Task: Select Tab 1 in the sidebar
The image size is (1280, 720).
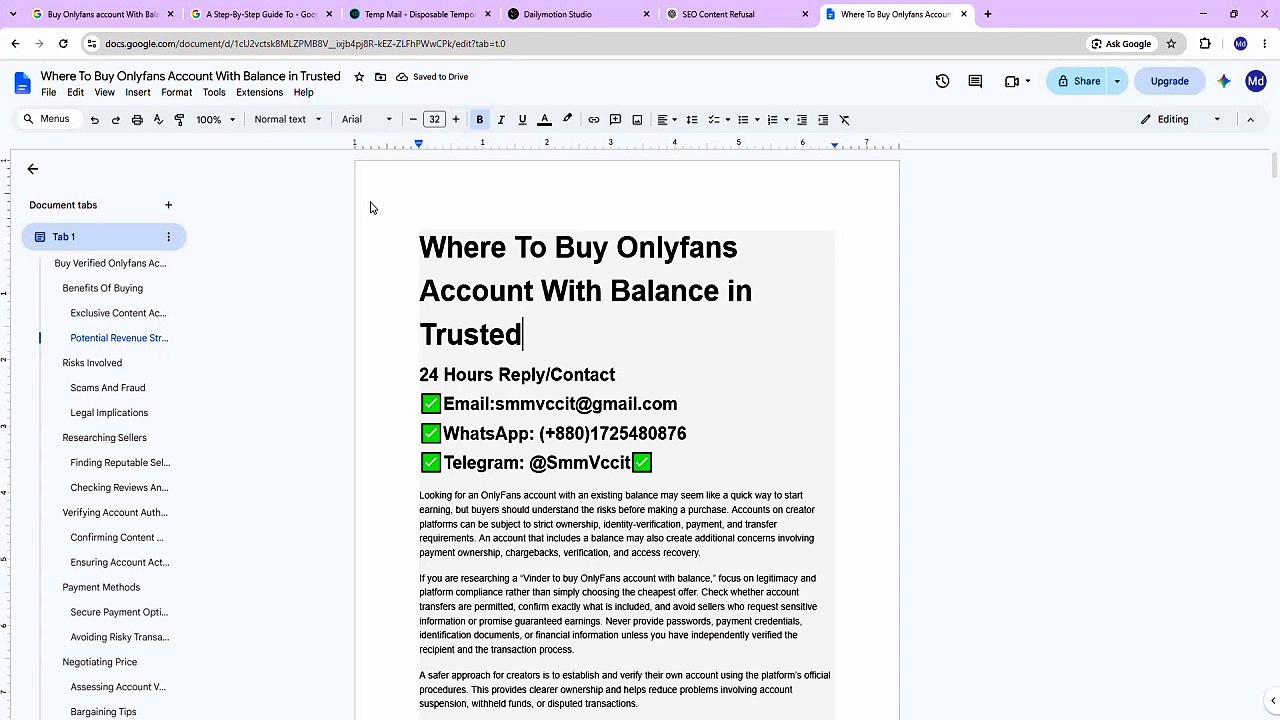Action: pos(104,237)
